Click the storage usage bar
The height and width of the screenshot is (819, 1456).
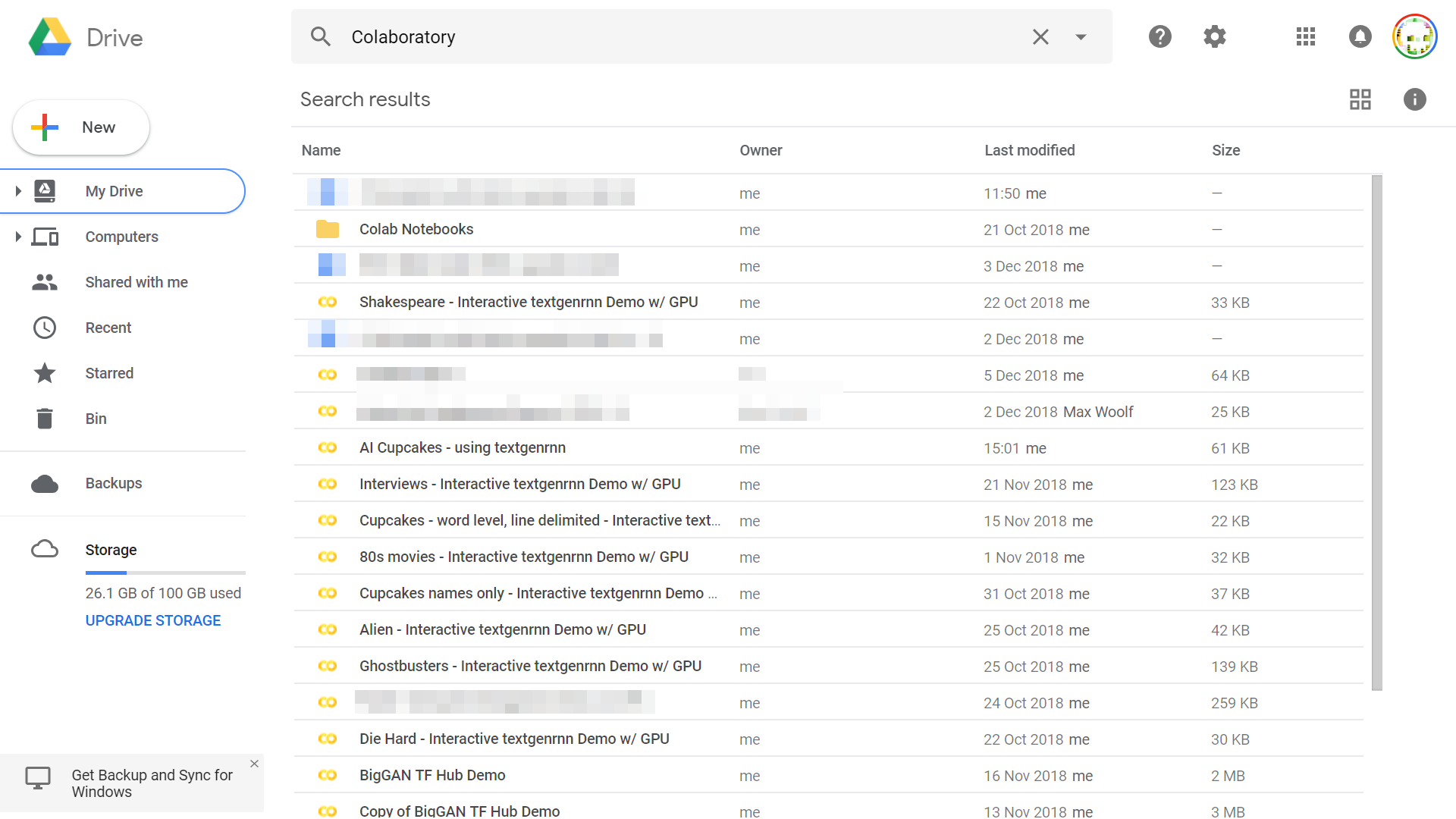(165, 573)
